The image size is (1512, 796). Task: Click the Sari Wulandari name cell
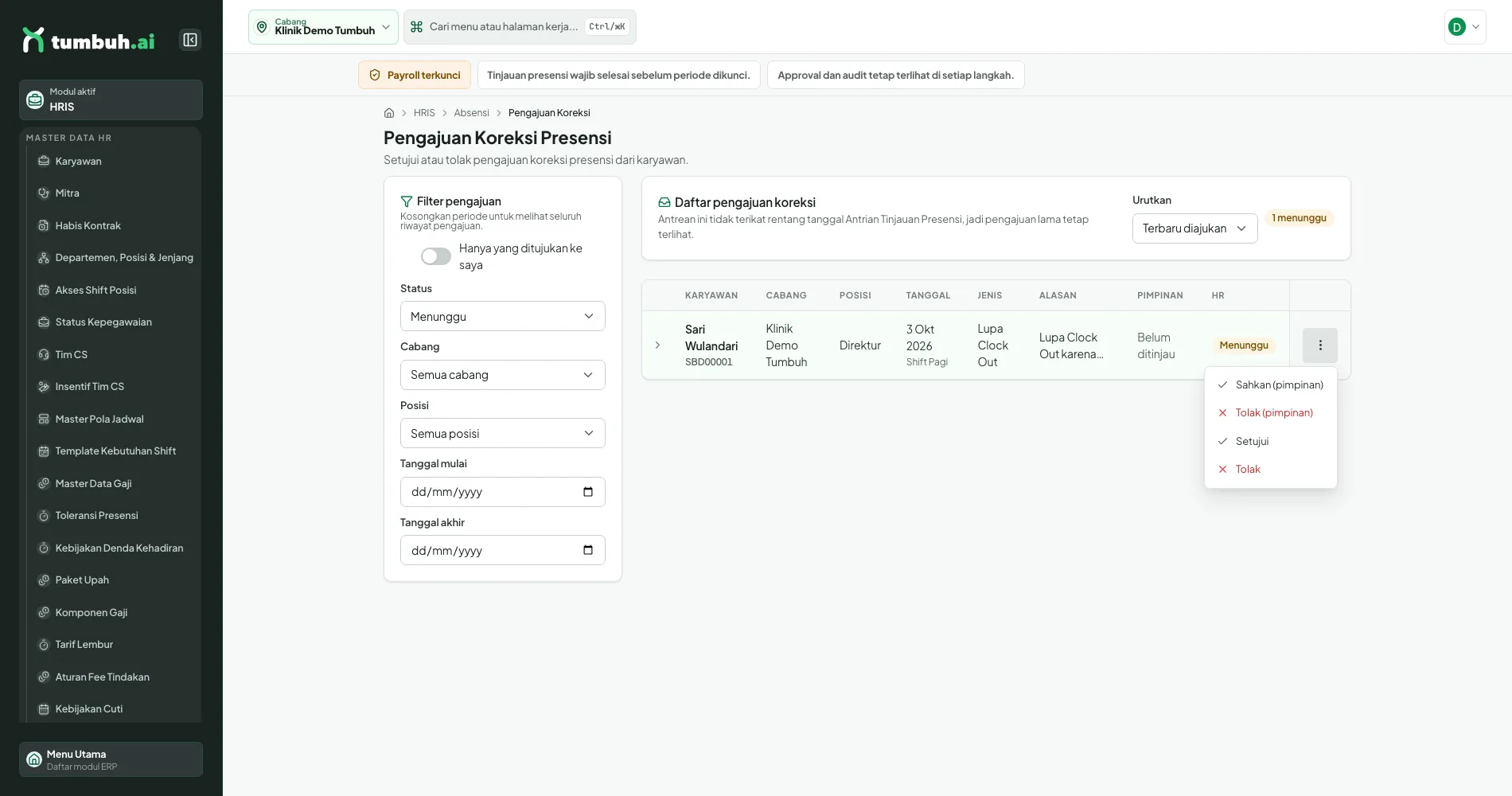click(x=711, y=338)
